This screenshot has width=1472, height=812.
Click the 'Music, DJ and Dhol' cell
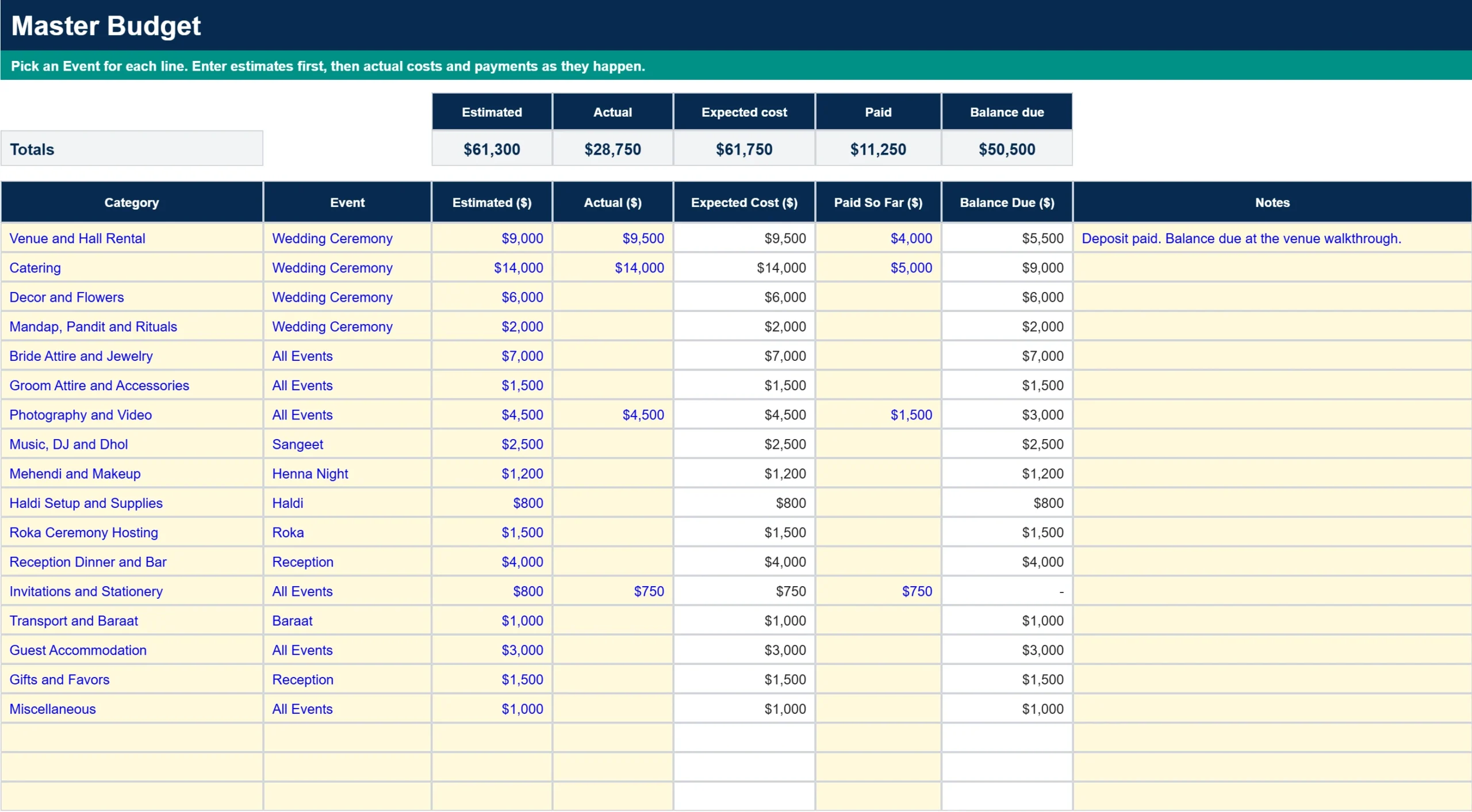click(132, 444)
